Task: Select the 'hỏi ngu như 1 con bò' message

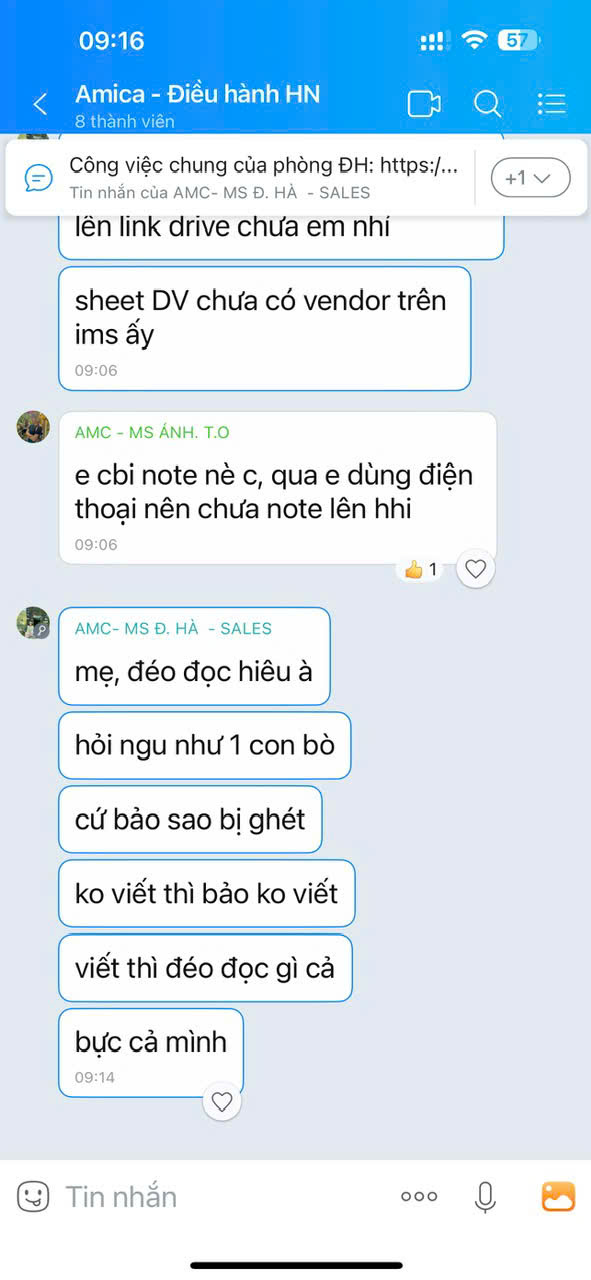Action: [x=205, y=746]
